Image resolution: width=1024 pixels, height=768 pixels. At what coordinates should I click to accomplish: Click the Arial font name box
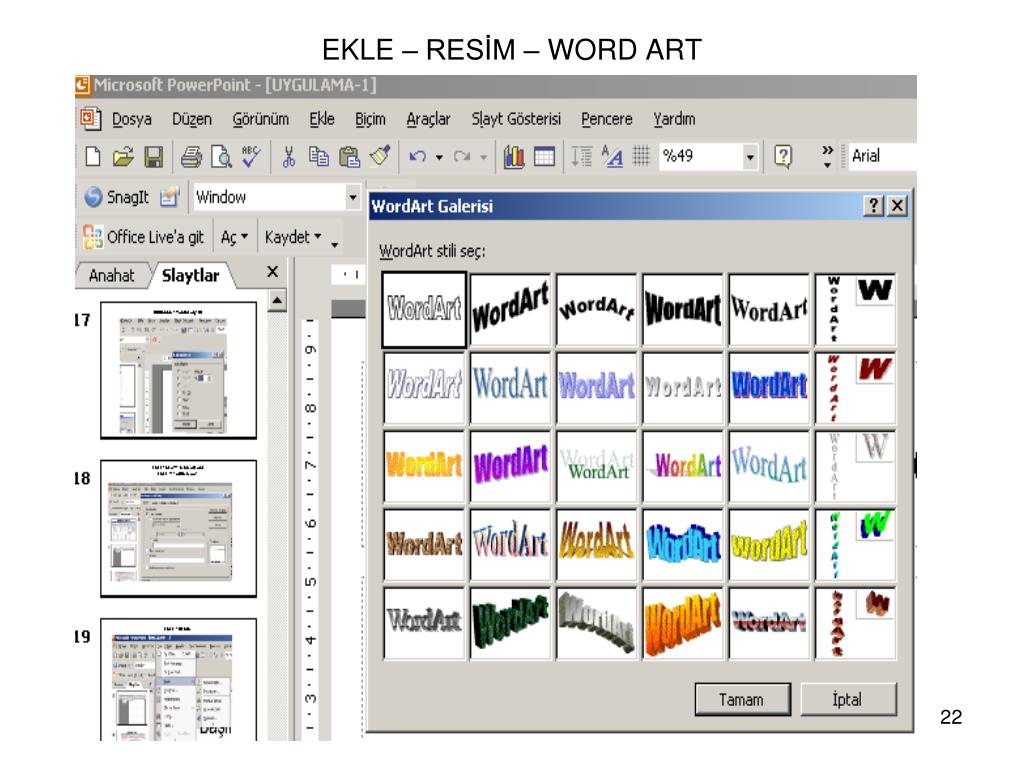tap(882, 157)
